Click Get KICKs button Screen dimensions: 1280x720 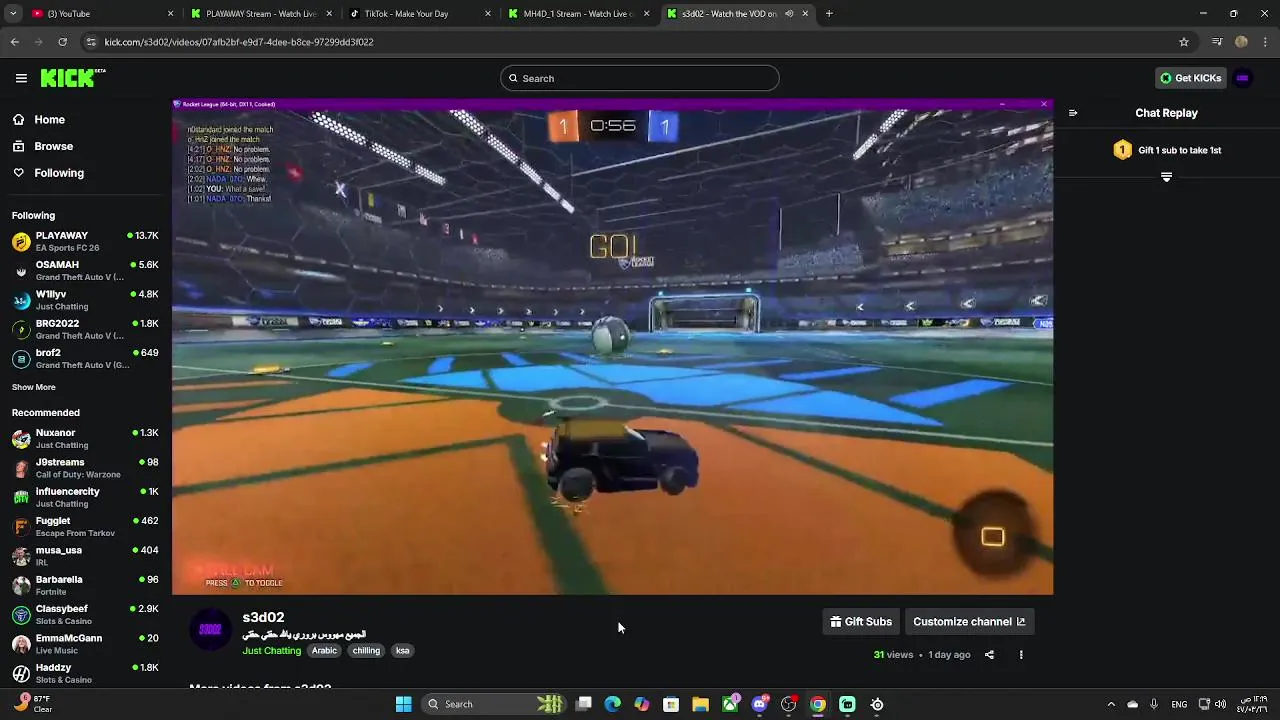[1190, 78]
